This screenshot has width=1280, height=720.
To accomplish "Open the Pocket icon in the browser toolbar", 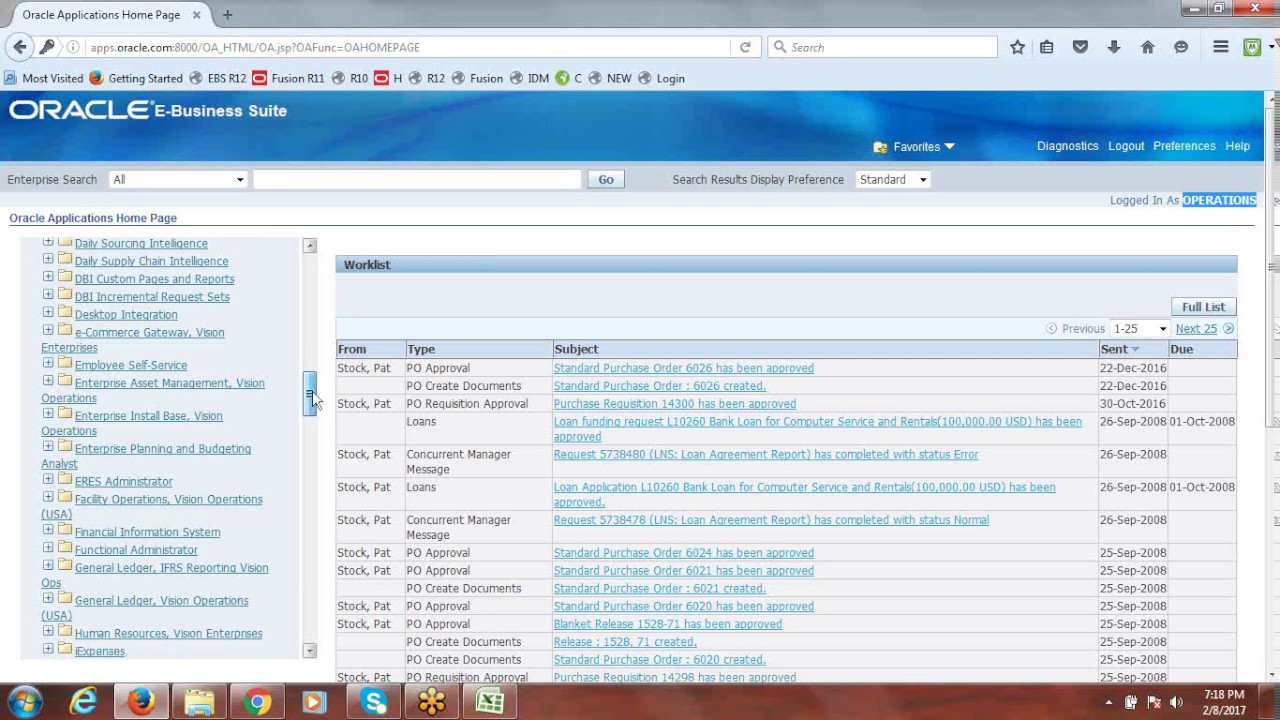I will pos(1080,47).
